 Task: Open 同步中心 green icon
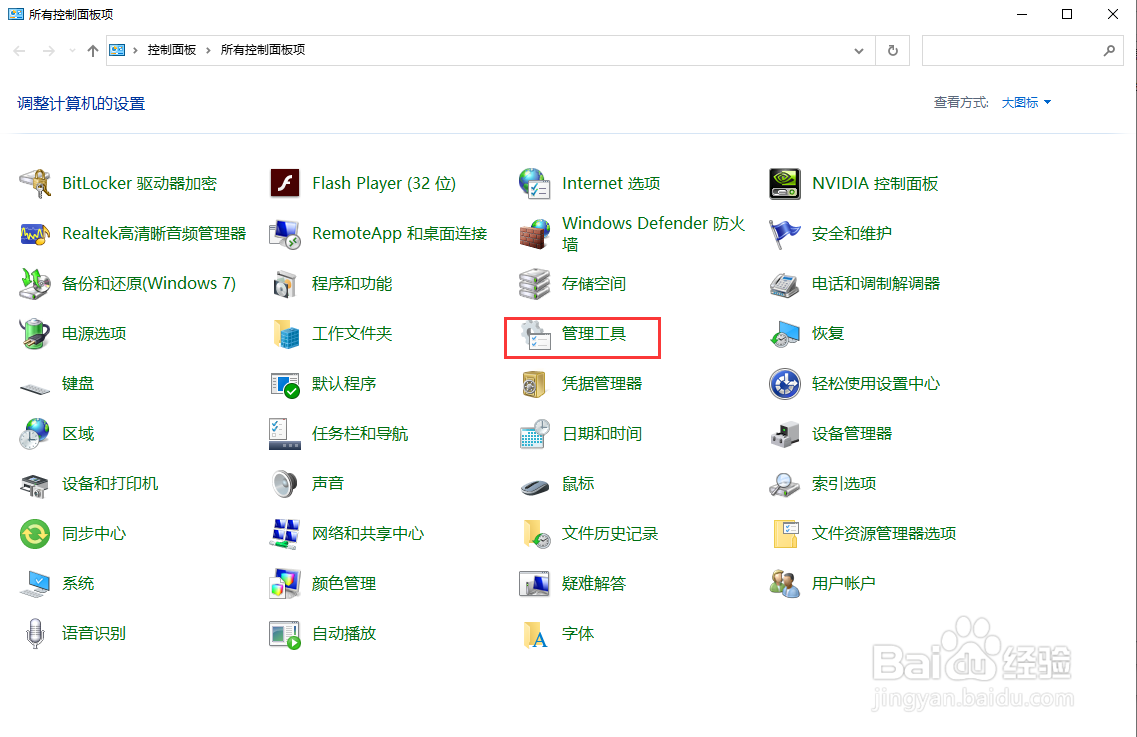[35, 534]
